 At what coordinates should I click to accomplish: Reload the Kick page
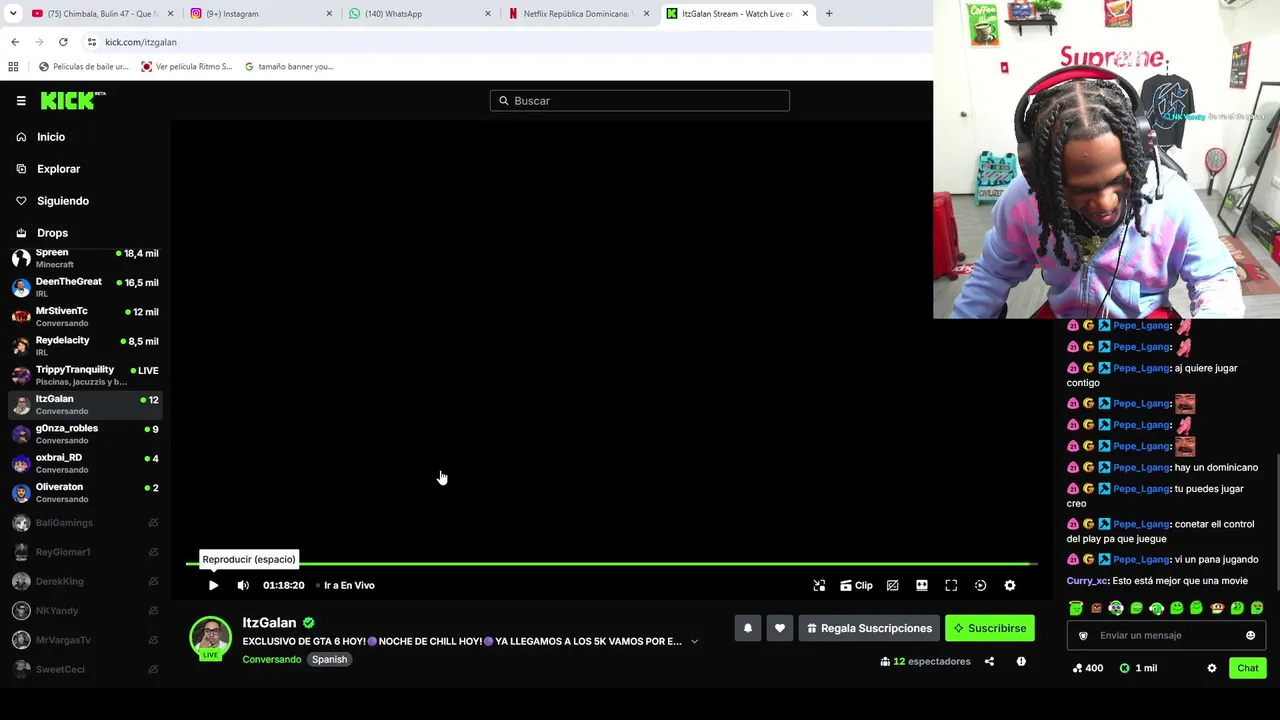[x=63, y=42]
